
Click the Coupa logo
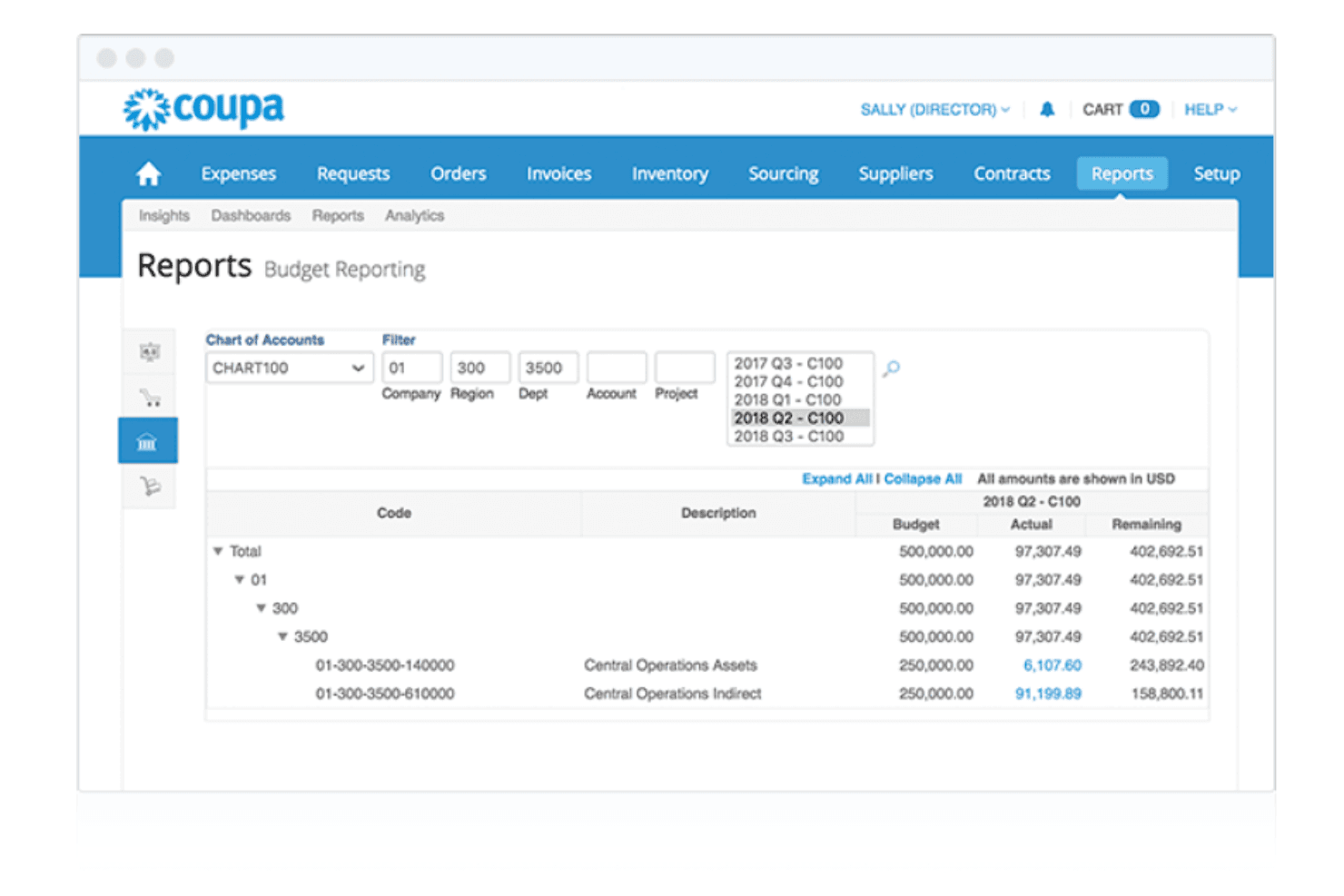[x=203, y=109]
